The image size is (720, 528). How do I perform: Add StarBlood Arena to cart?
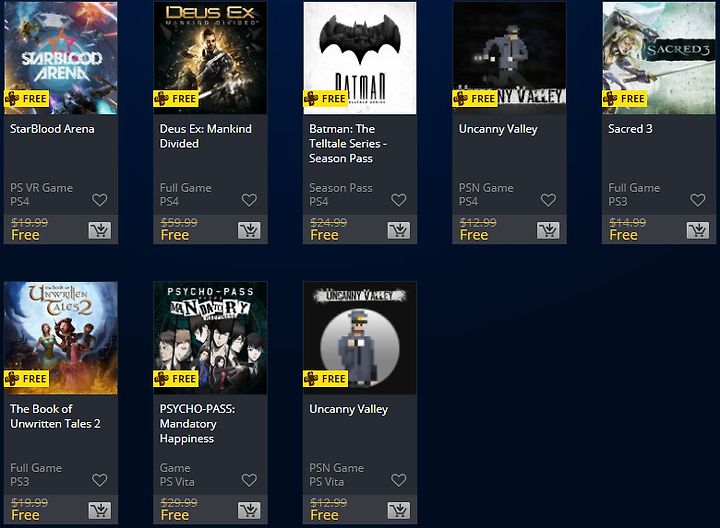point(100,230)
